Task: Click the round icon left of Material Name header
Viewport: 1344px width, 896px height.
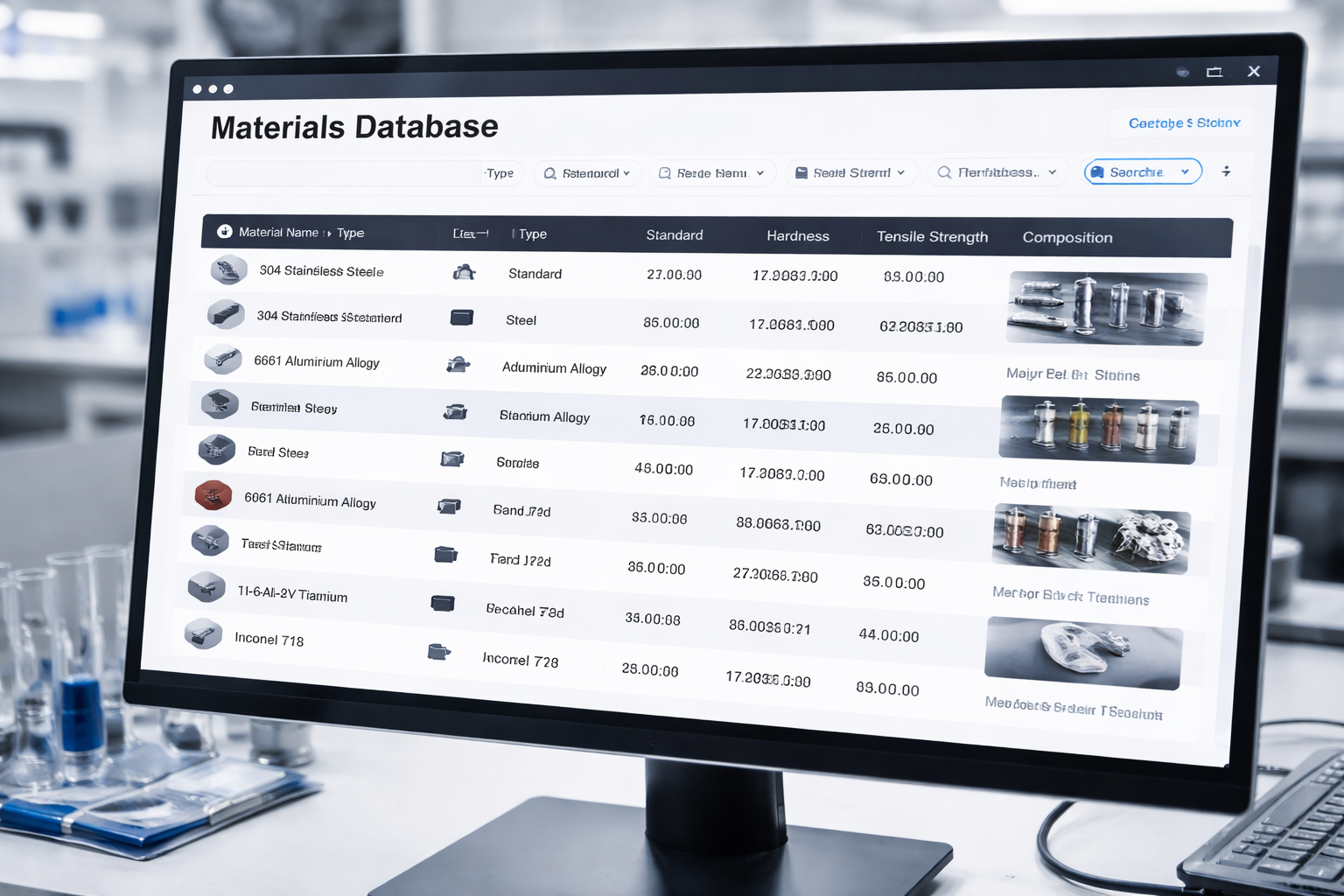Action: click(225, 232)
